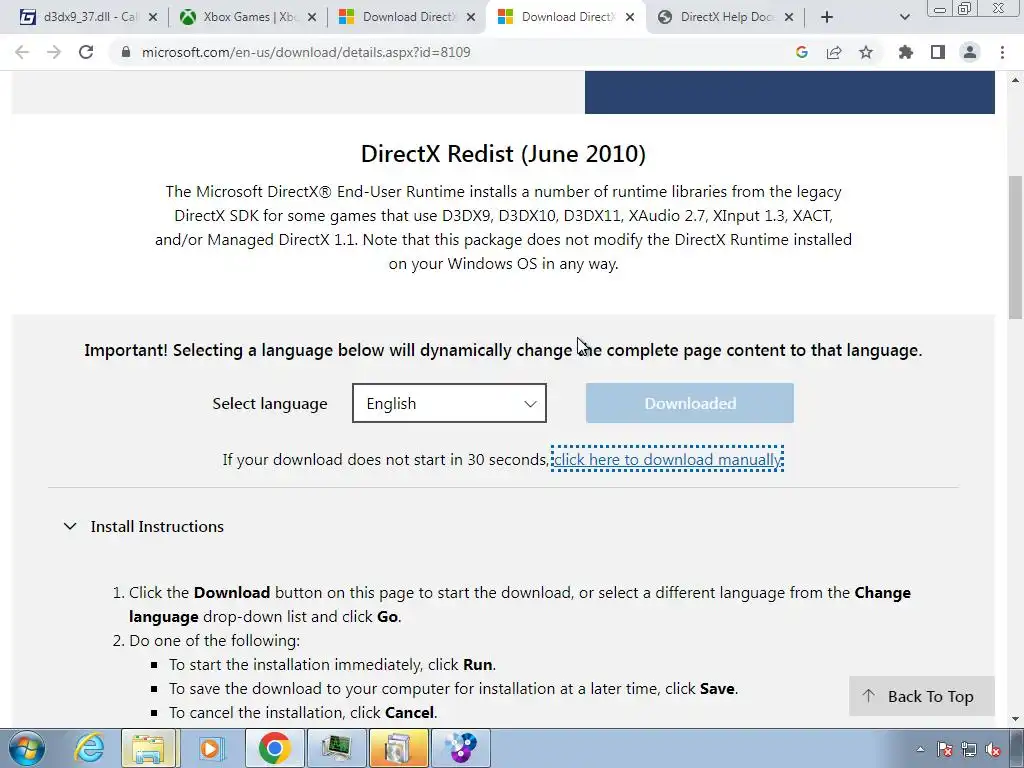Screen dimensions: 1024x768
Task: Reload the current page
Action: [86, 52]
